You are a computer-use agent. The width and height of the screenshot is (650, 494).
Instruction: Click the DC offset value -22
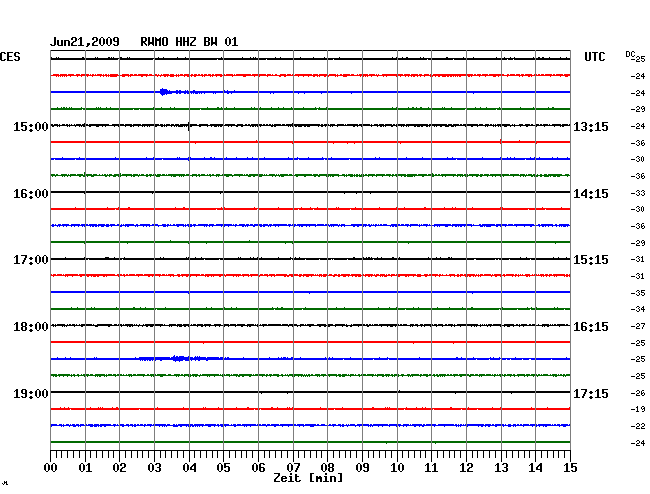tap(638, 426)
